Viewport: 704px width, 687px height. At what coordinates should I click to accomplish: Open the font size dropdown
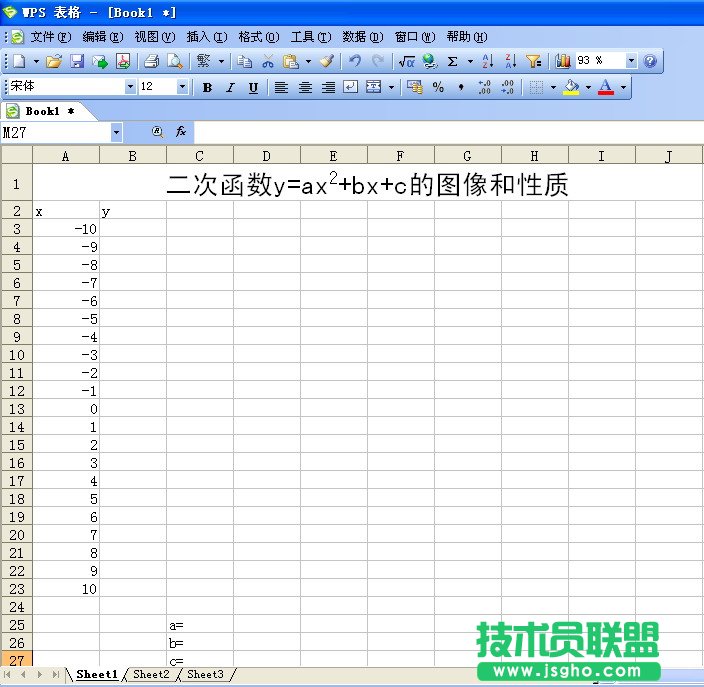[182, 87]
